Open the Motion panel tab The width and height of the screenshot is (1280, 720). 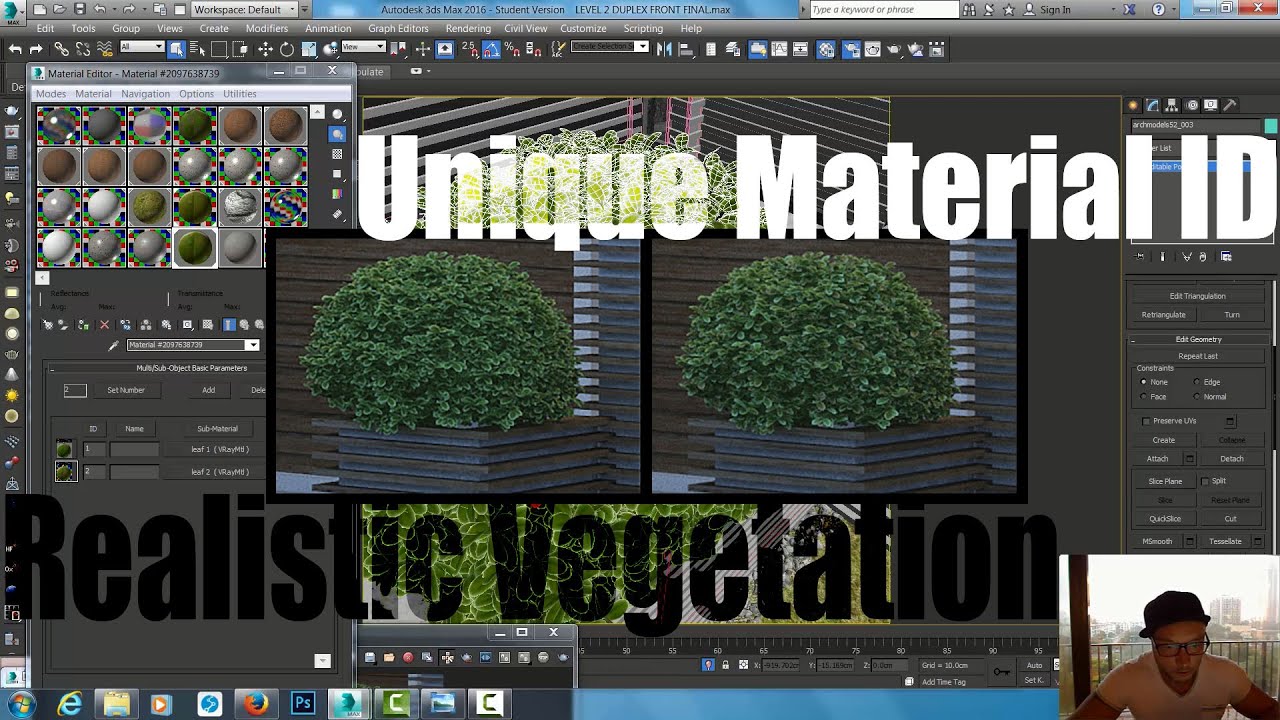click(1192, 105)
